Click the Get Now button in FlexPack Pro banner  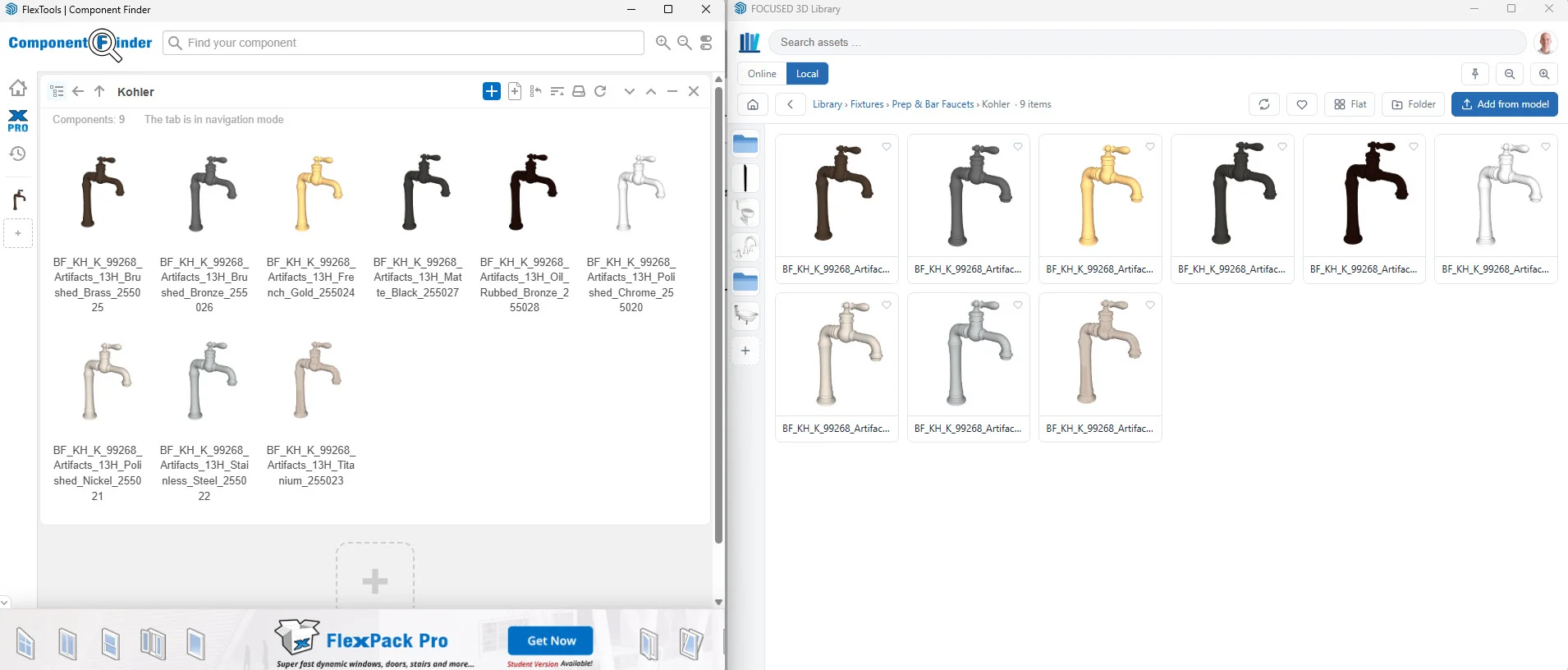click(x=551, y=640)
